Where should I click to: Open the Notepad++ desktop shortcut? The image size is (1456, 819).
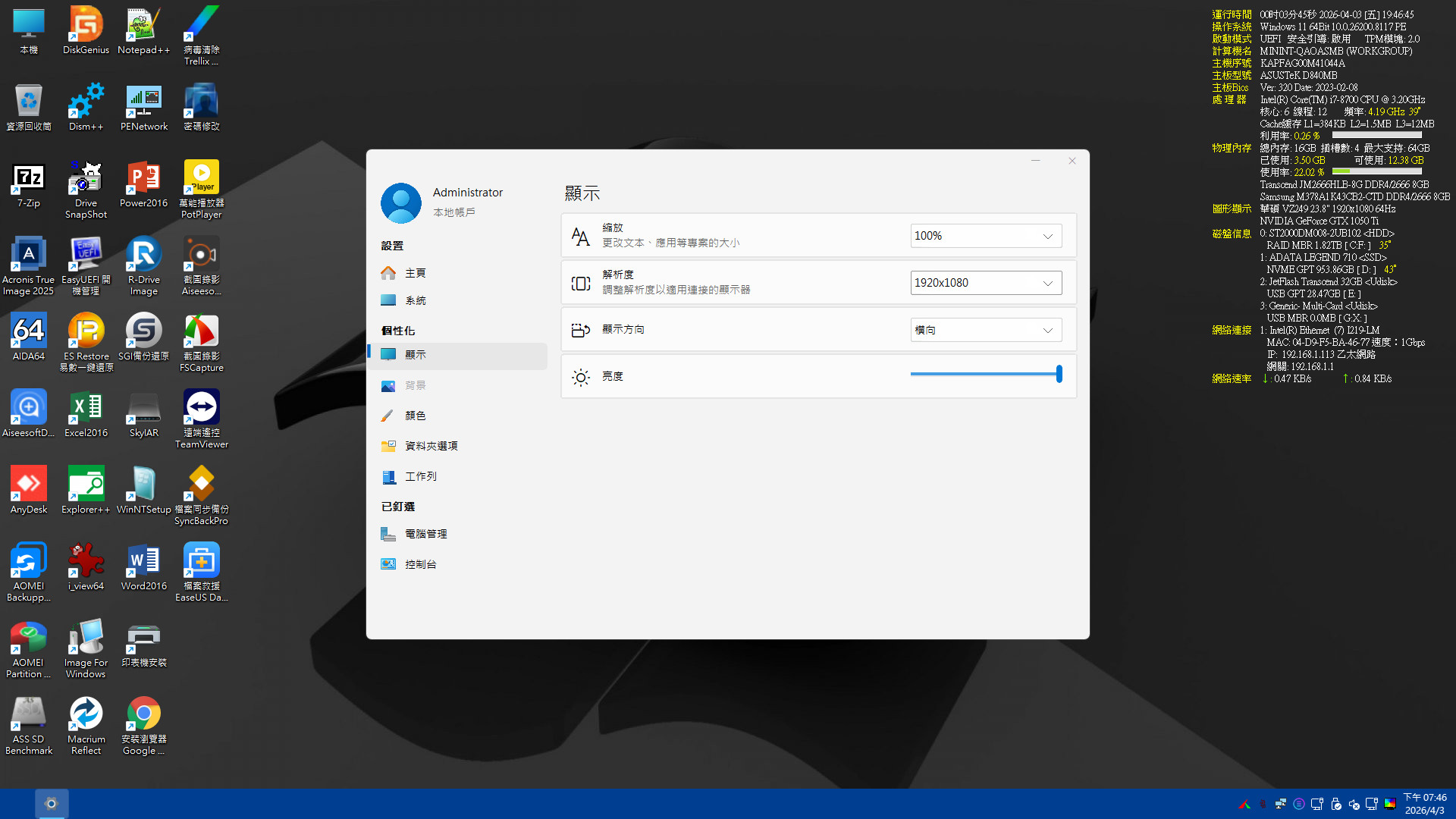click(x=143, y=27)
